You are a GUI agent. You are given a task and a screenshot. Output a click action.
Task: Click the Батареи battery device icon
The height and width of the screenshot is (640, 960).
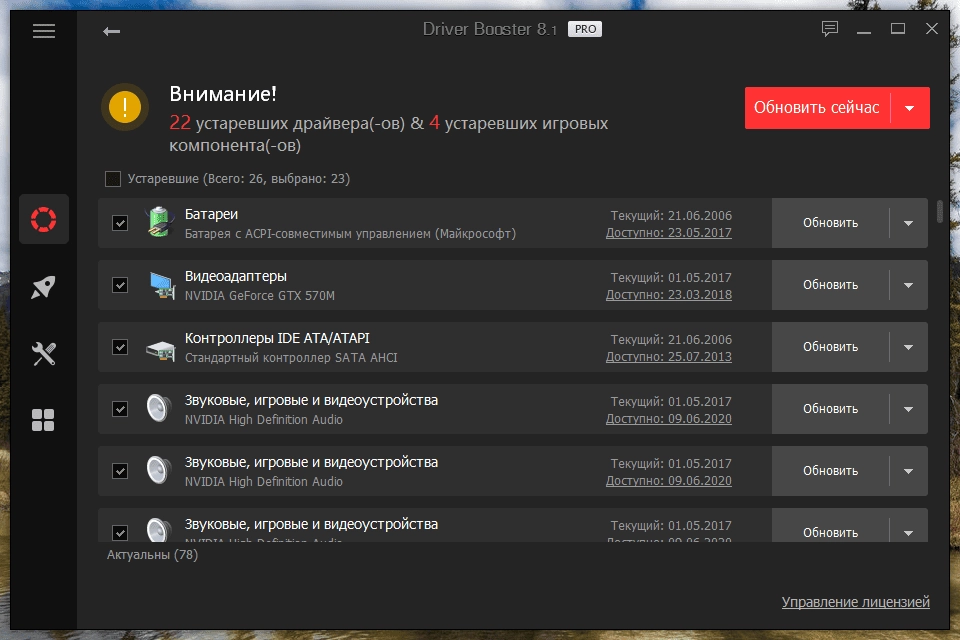[159, 222]
